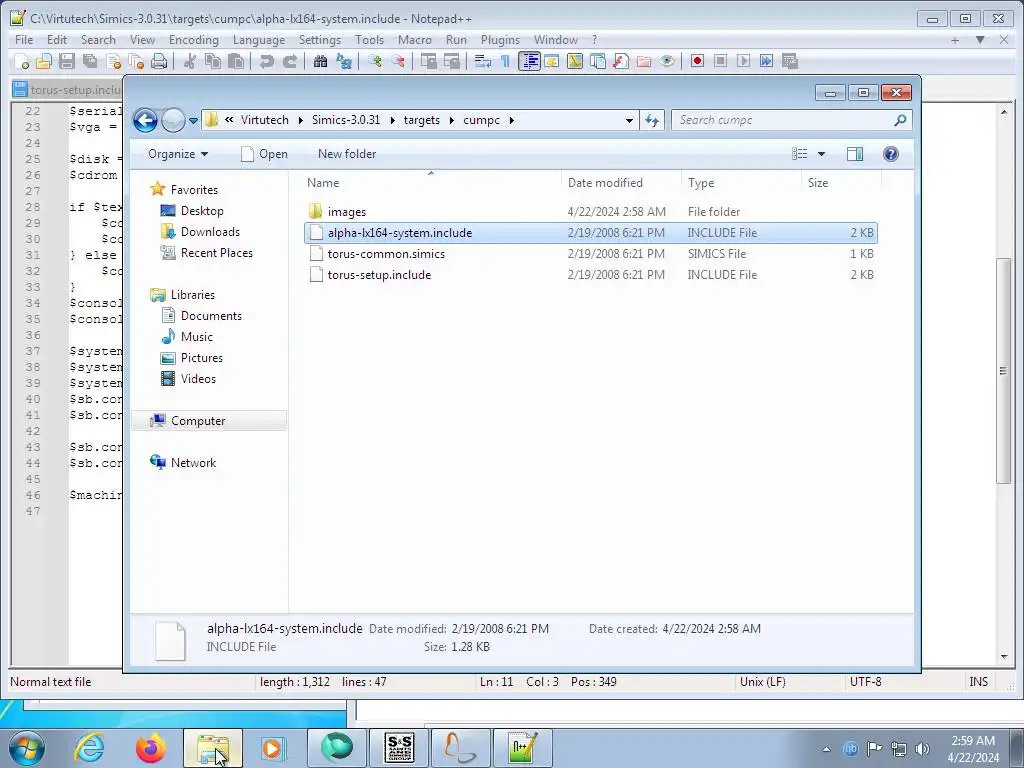Open the Language menu in Notepad++
This screenshot has width=1024, height=768.
[x=259, y=40]
